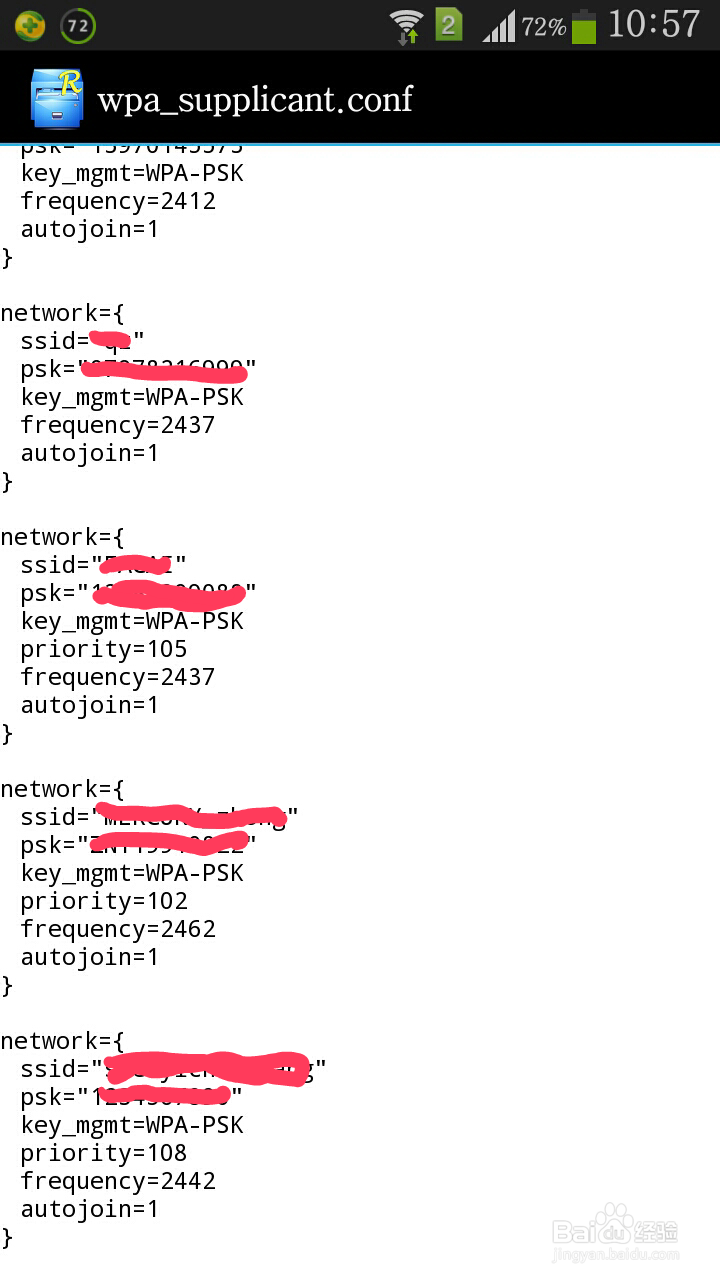Tap the psk line above priority=102
The image size is (720, 1280).
point(138,845)
